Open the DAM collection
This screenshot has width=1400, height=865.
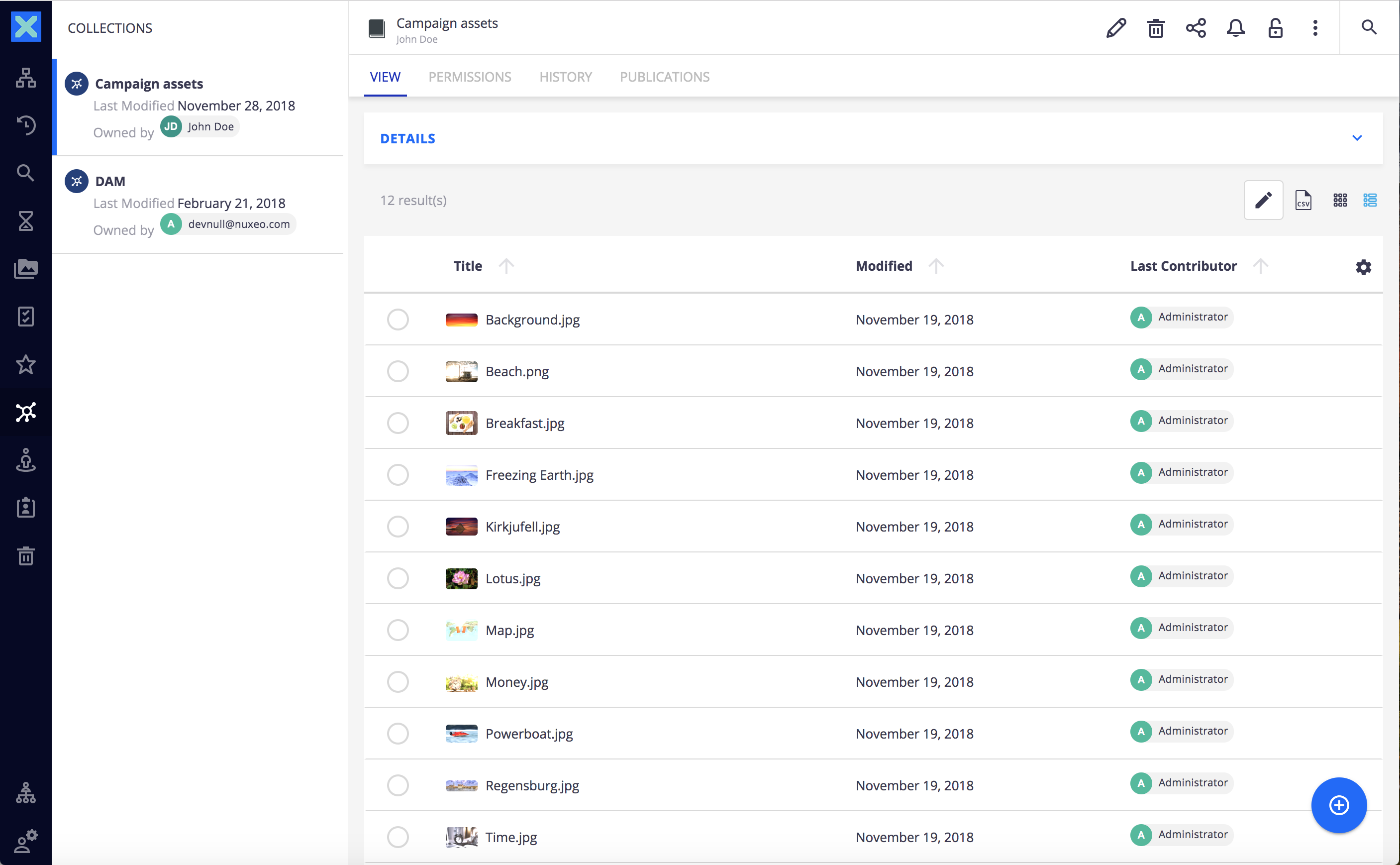click(110, 181)
